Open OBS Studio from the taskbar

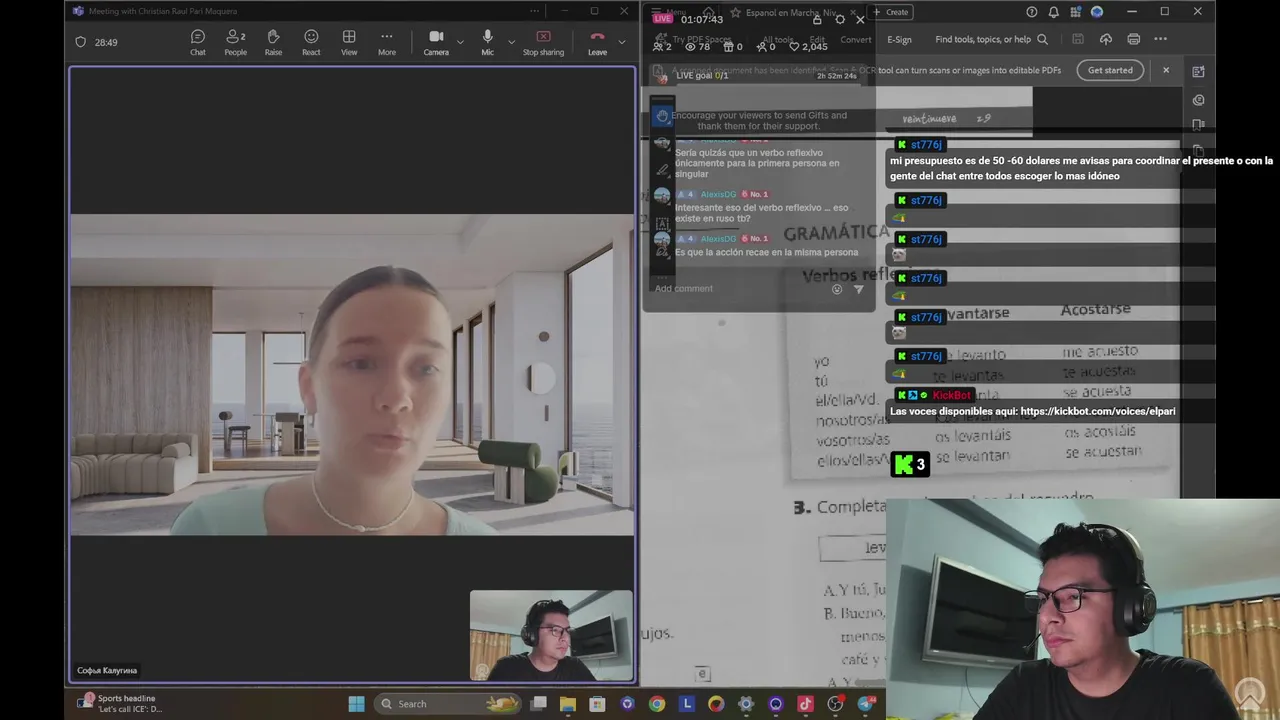click(835, 704)
